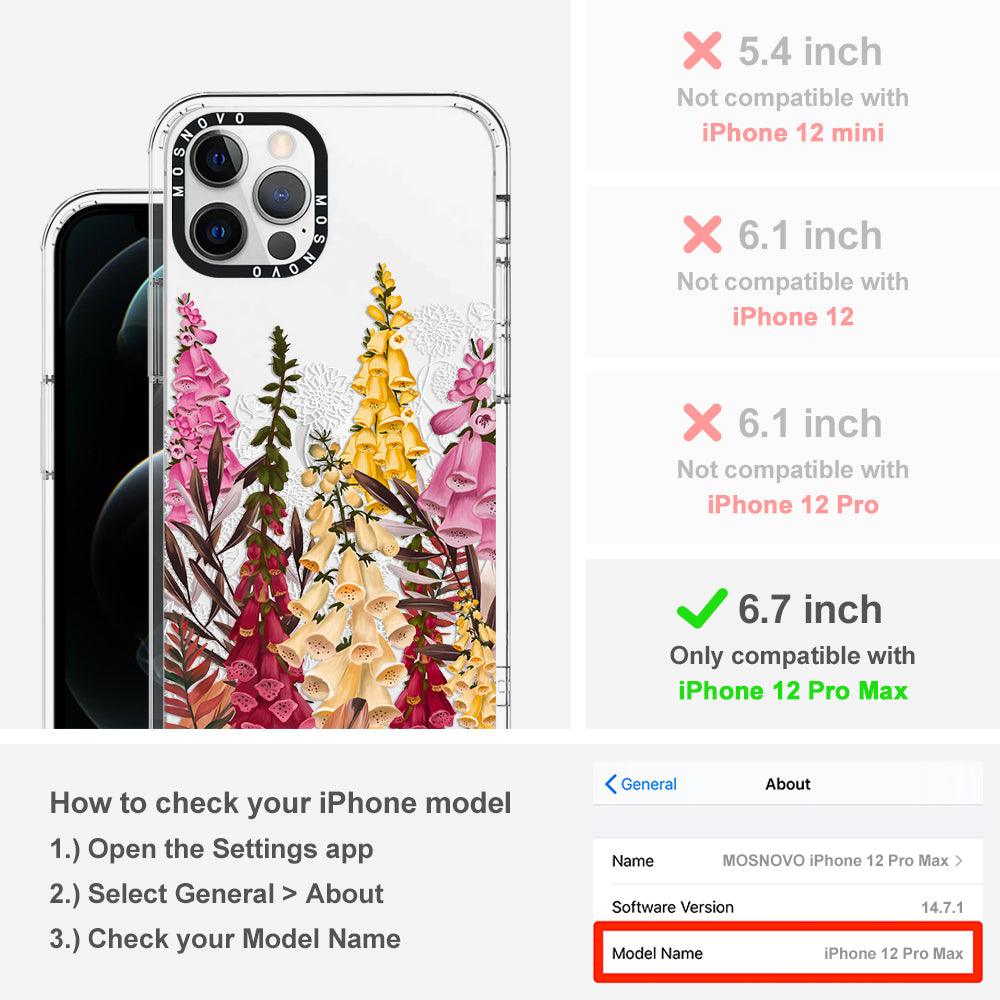Viewport: 1000px width, 1000px height.
Task: Click the red X above iPhone 12 Pro text
Action: (702, 422)
